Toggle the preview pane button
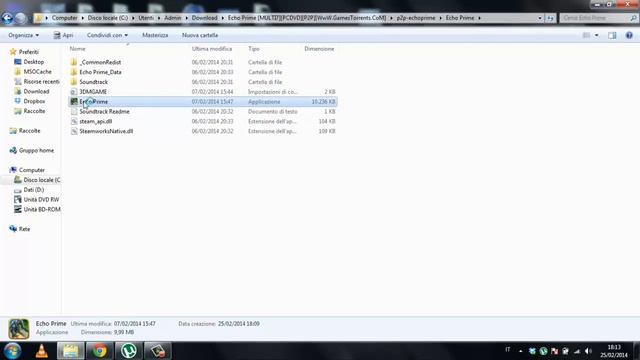Screen dimensions: 640x360 612,36
